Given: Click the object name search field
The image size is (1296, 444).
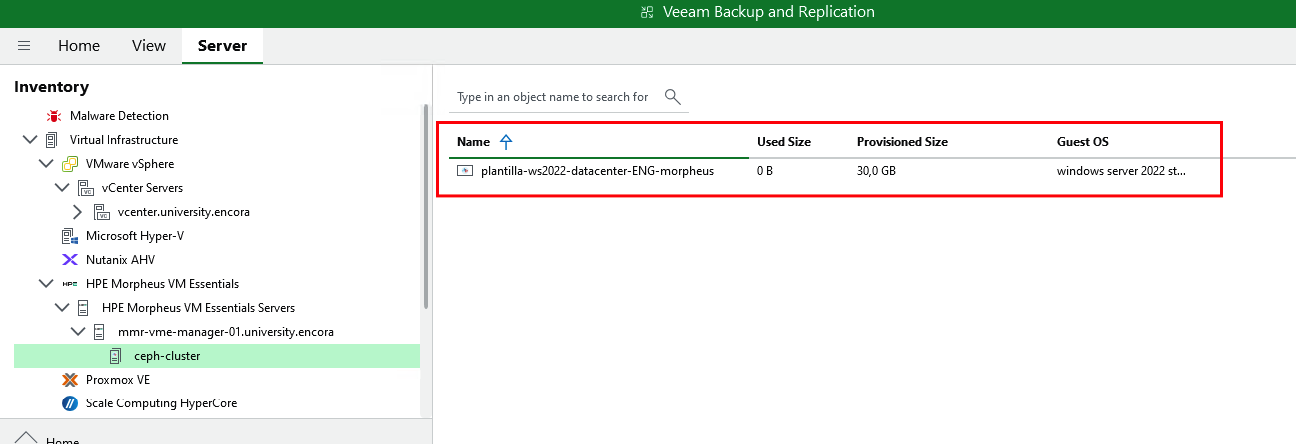Looking at the screenshot, I should pos(553,97).
